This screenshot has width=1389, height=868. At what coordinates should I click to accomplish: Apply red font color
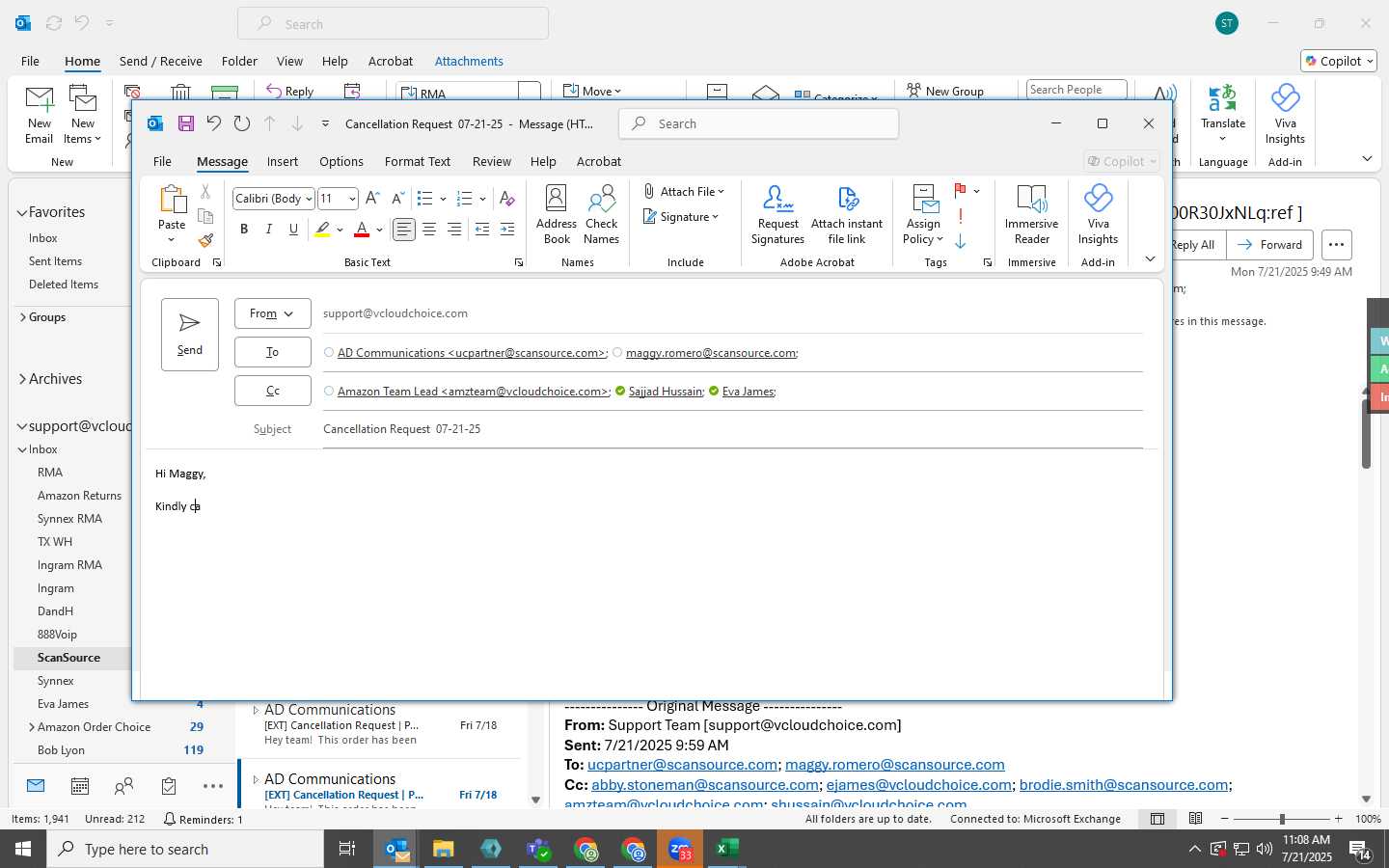pos(362,230)
